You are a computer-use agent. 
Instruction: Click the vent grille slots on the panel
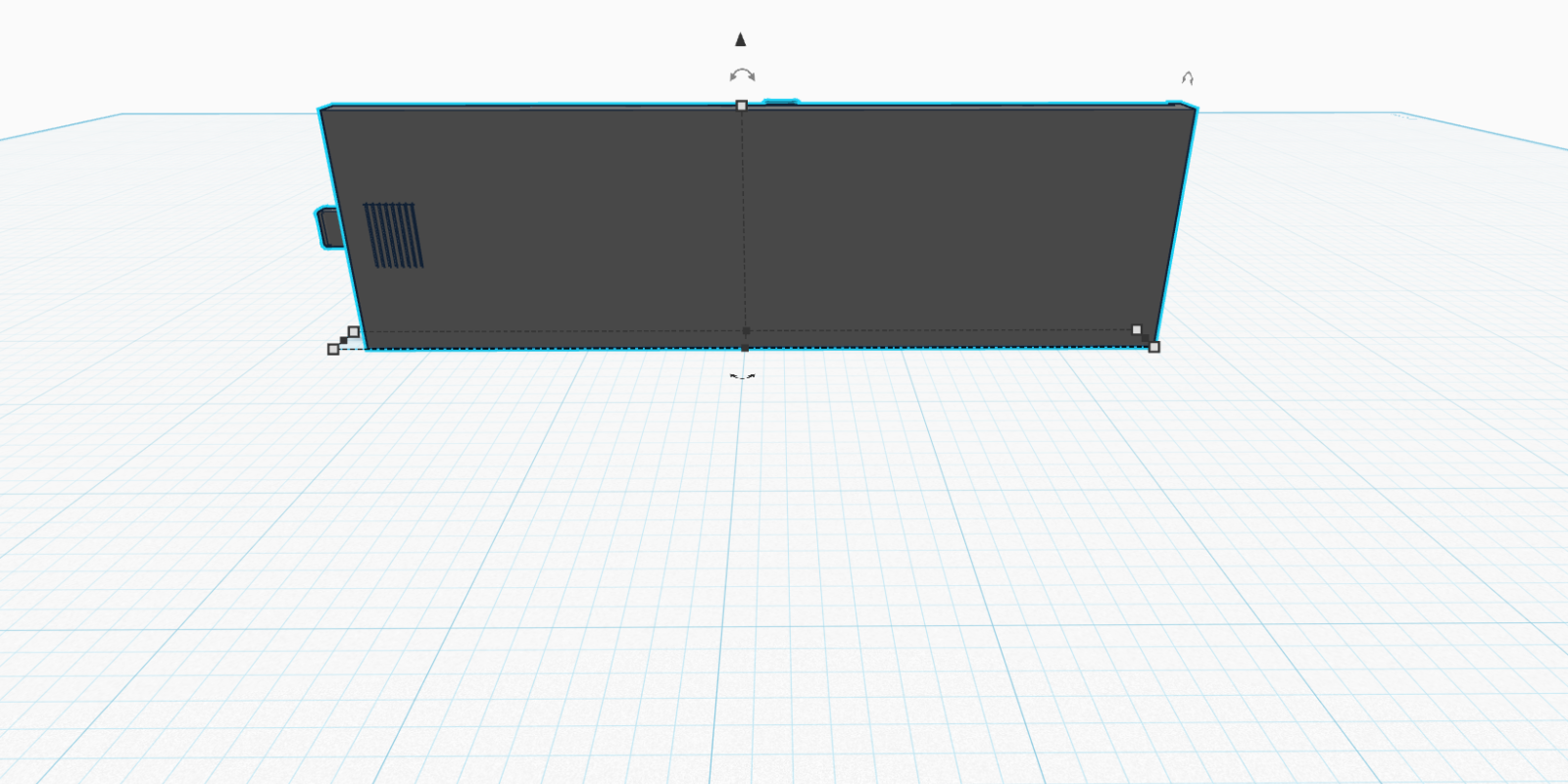click(x=393, y=235)
